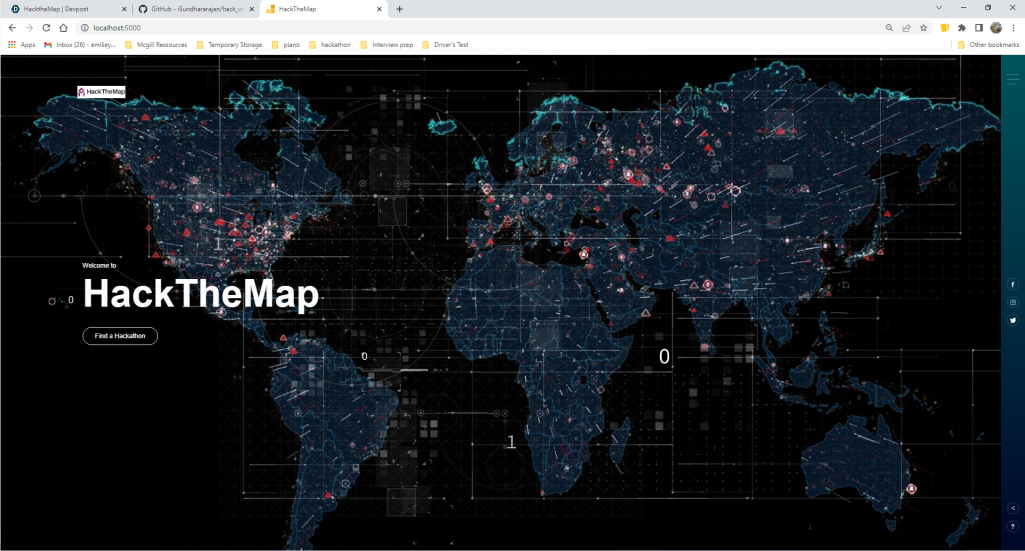This screenshot has width=1025, height=551.
Task: Click the share icon in sidebar
Action: tap(1013, 508)
